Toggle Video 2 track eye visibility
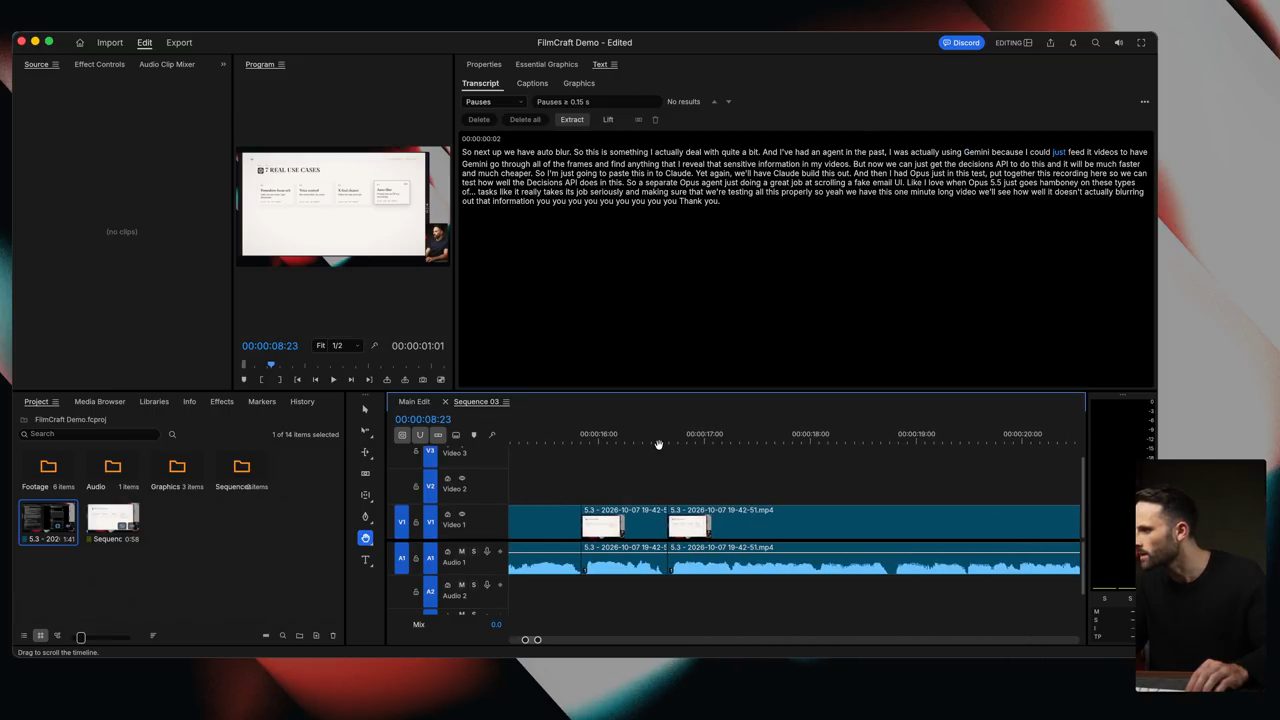Viewport: 1280px width, 720px height. pos(462,478)
